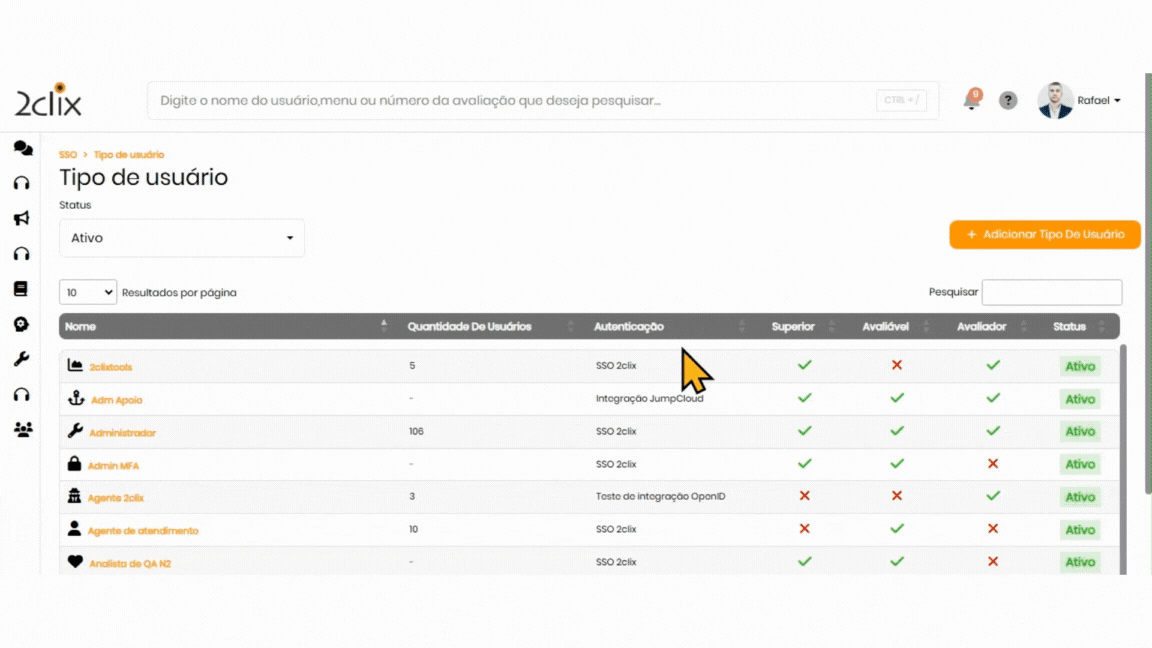Open the notifications bell
The width and height of the screenshot is (1152, 648).
(971, 100)
